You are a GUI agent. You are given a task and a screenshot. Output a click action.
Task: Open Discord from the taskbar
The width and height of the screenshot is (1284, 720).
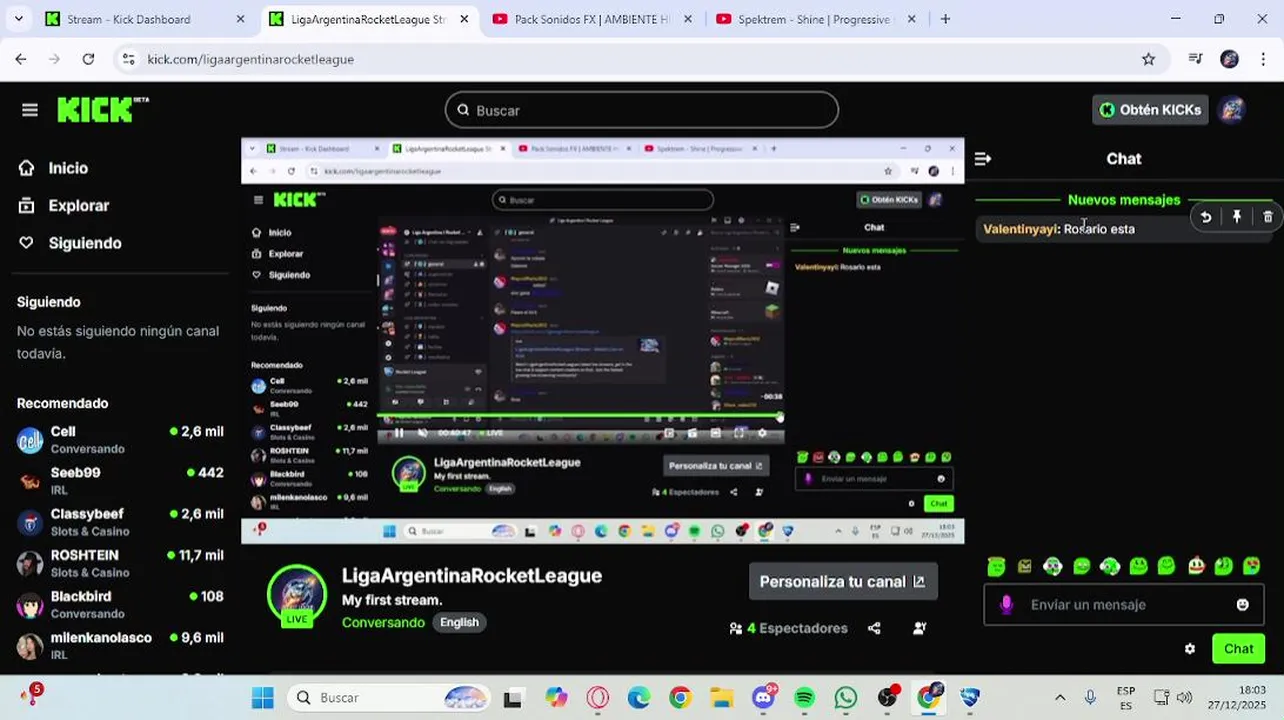[764, 698]
